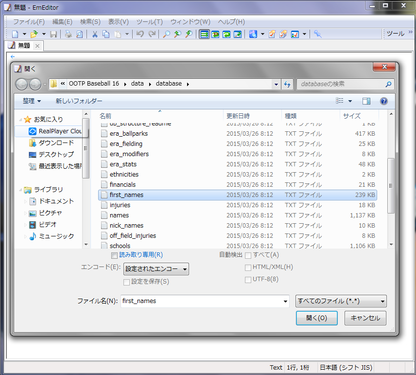Check the すべて(A) auto-detect checkbox
The height and width of the screenshot is (375, 416).
pyautogui.click(x=248, y=255)
